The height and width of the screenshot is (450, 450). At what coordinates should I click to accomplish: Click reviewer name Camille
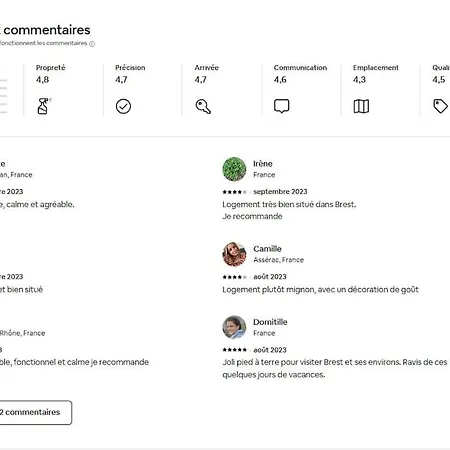click(267, 249)
